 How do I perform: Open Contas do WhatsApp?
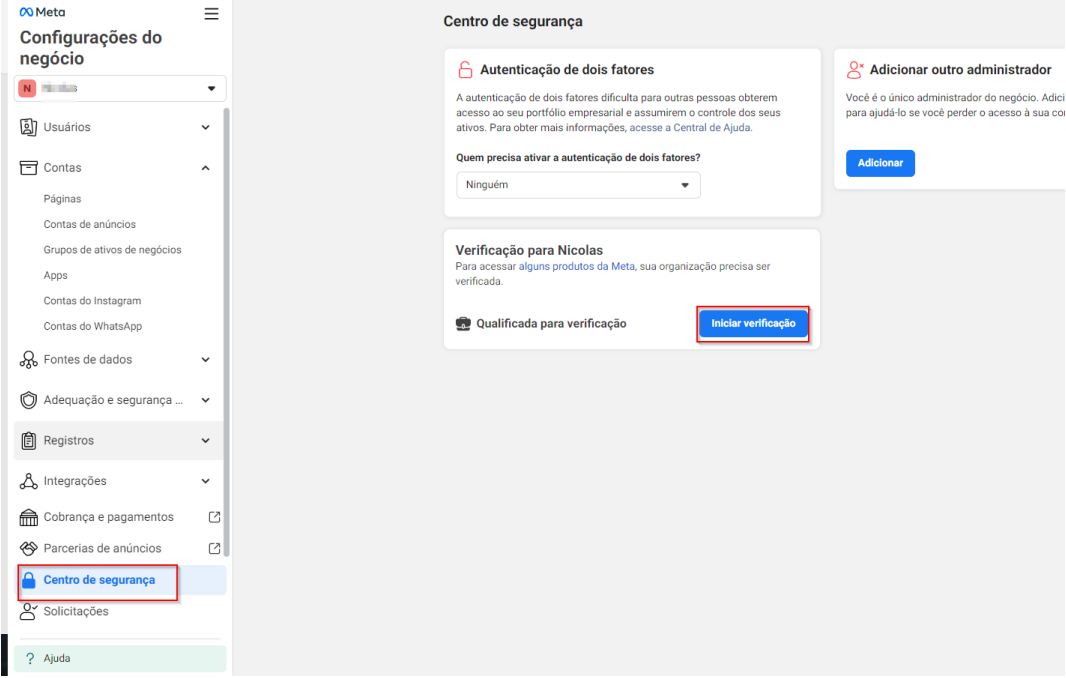[92, 326]
